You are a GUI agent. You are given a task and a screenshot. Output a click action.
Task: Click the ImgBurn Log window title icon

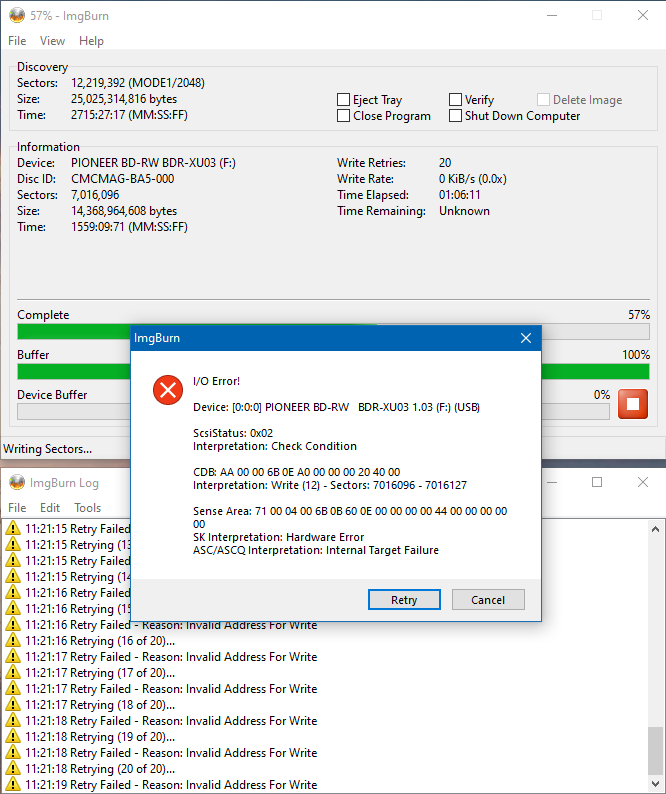click(16, 482)
